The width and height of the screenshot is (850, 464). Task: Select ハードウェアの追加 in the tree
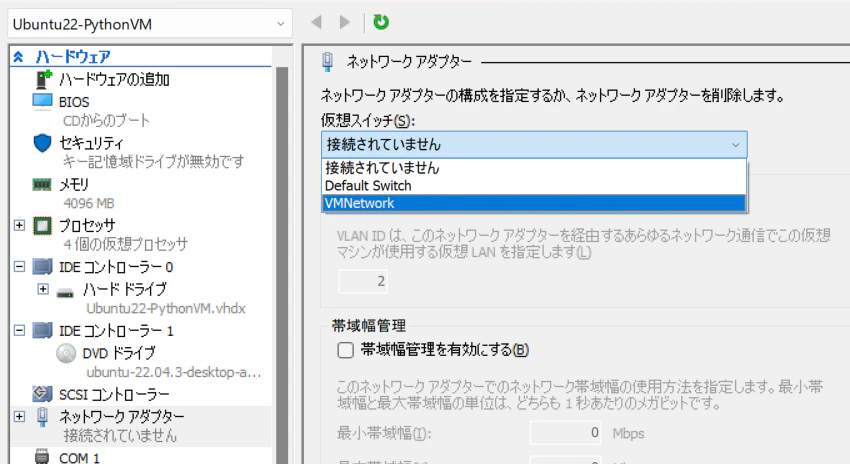tap(114, 80)
